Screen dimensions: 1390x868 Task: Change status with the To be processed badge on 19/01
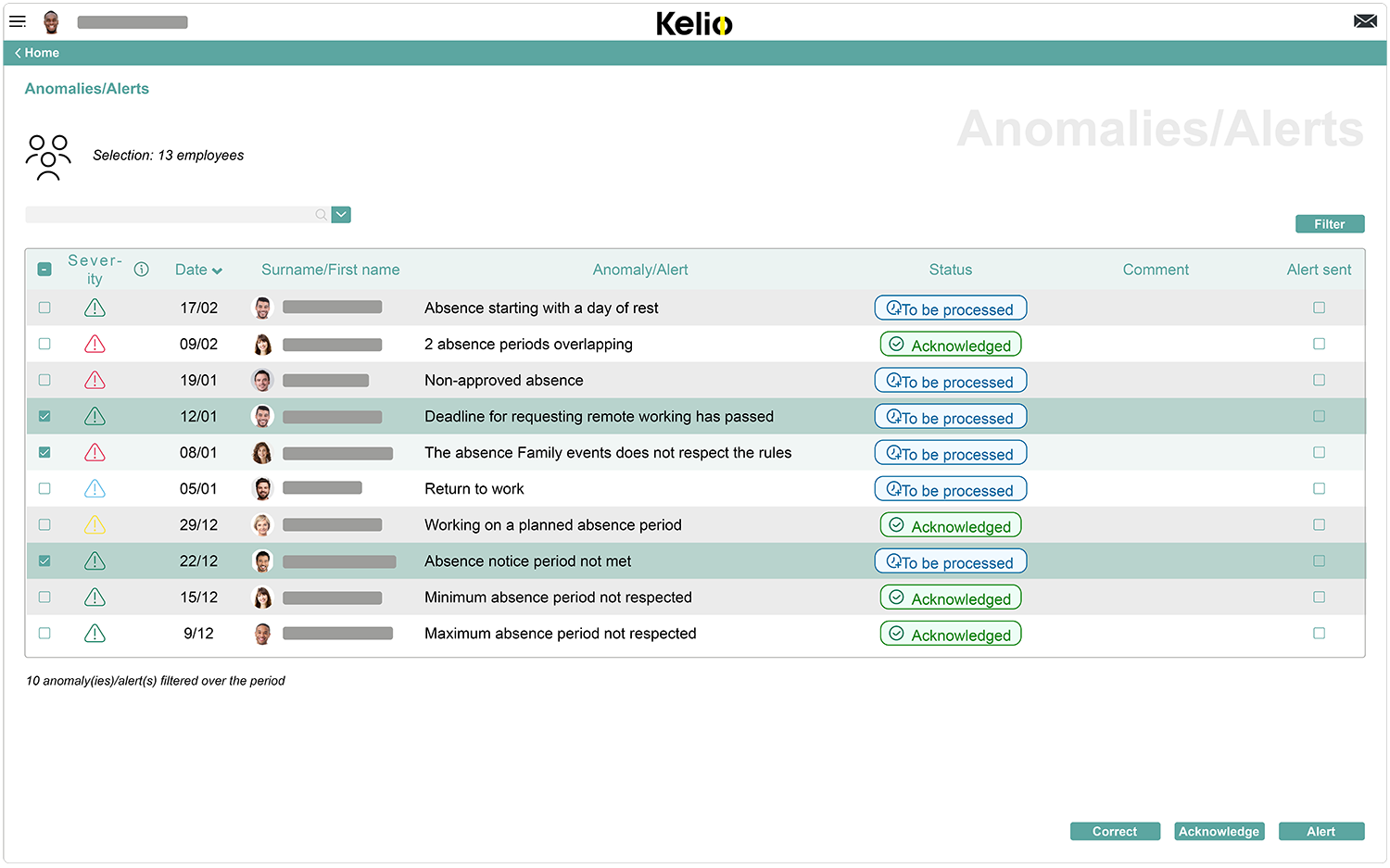coord(950,380)
